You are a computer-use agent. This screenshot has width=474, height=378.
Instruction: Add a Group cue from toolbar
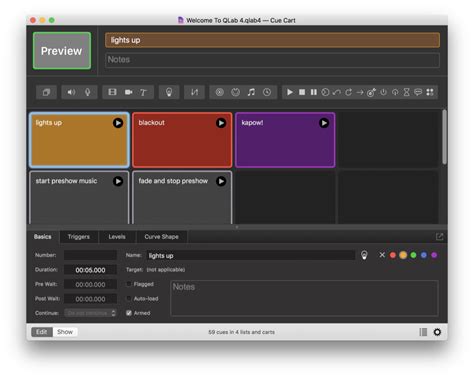coord(46,92)
